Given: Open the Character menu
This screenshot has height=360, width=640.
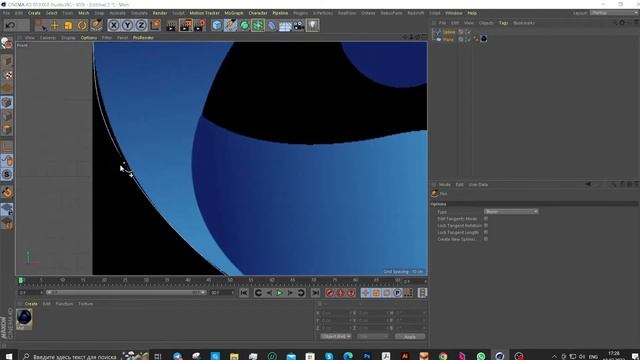Looking at the screenshot, I should tap(258, 13).
